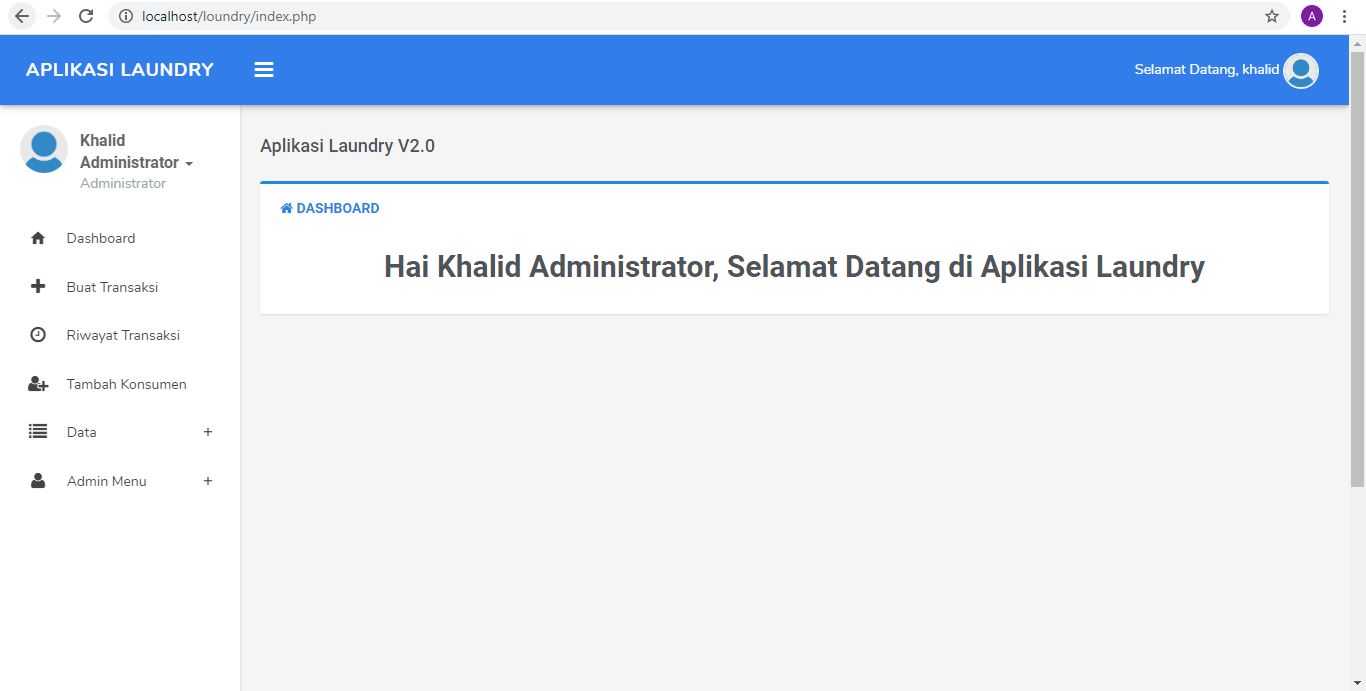Expand the Data submenu plus sign
Viewport: 1366px width, 691px height.
[208, 432]
